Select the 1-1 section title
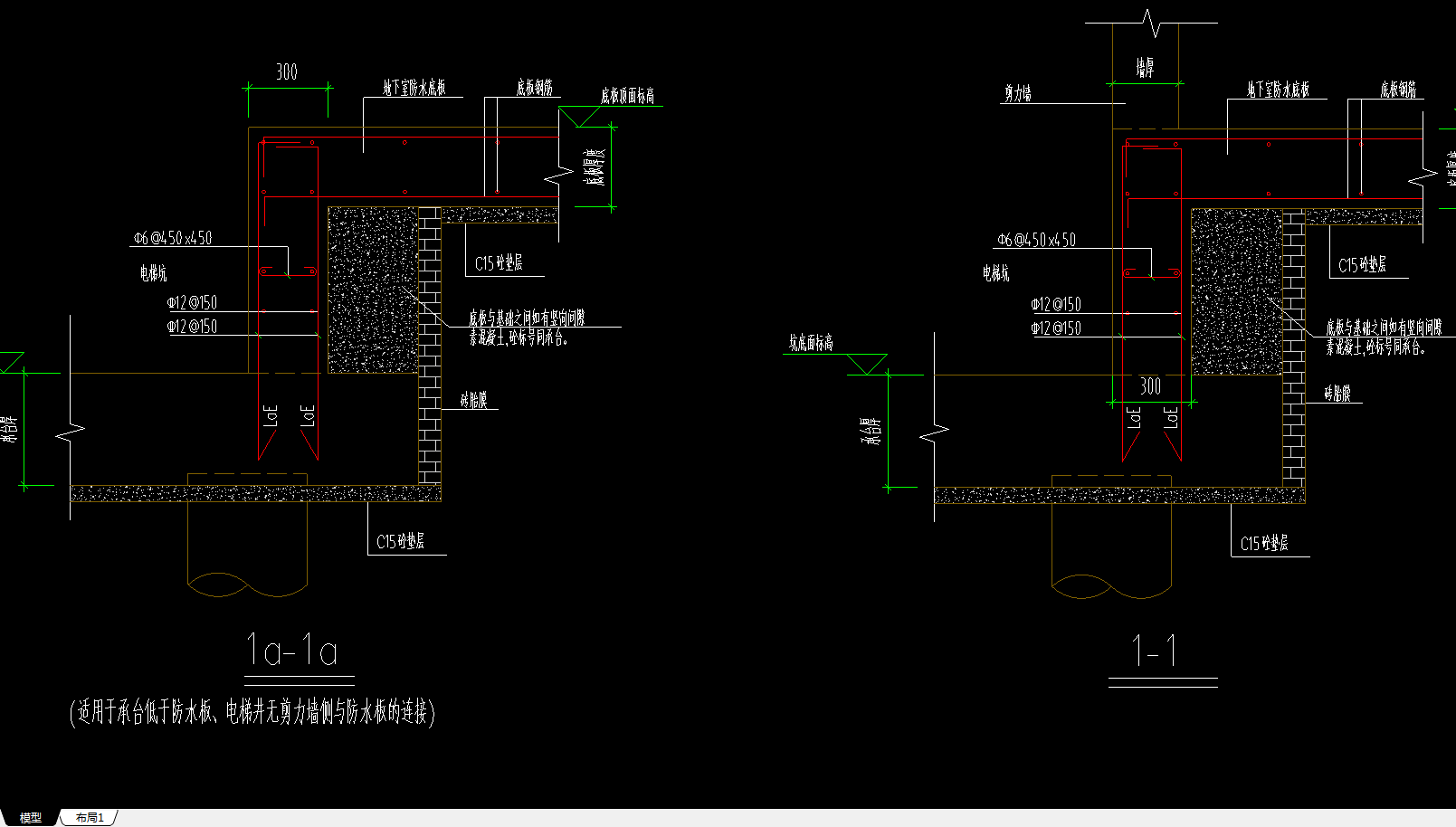The width and height of the screenshot is (1456, 827). tap(1155, 651)
